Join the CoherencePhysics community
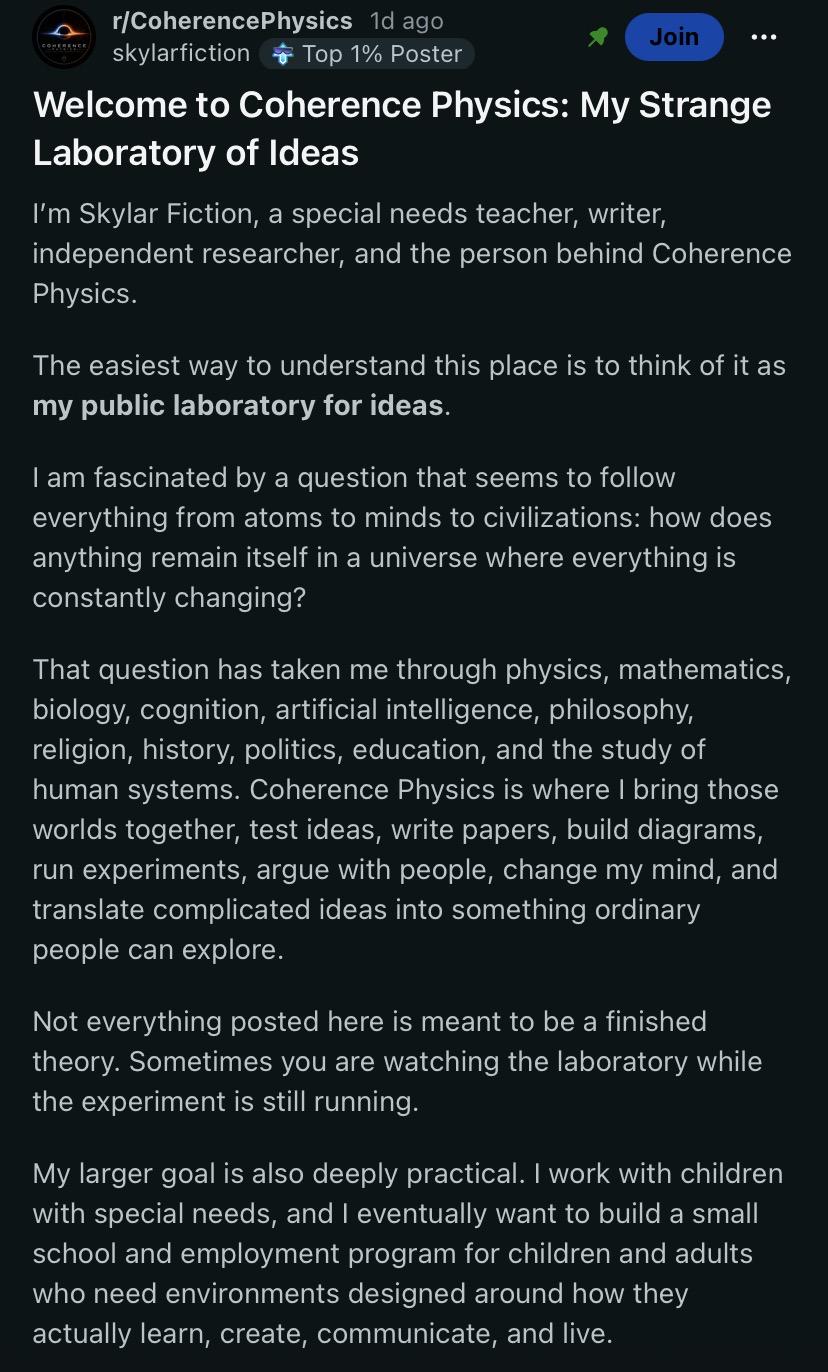Image resolution: width=828 pixels, height=1372 pixels. click(674, 37)
